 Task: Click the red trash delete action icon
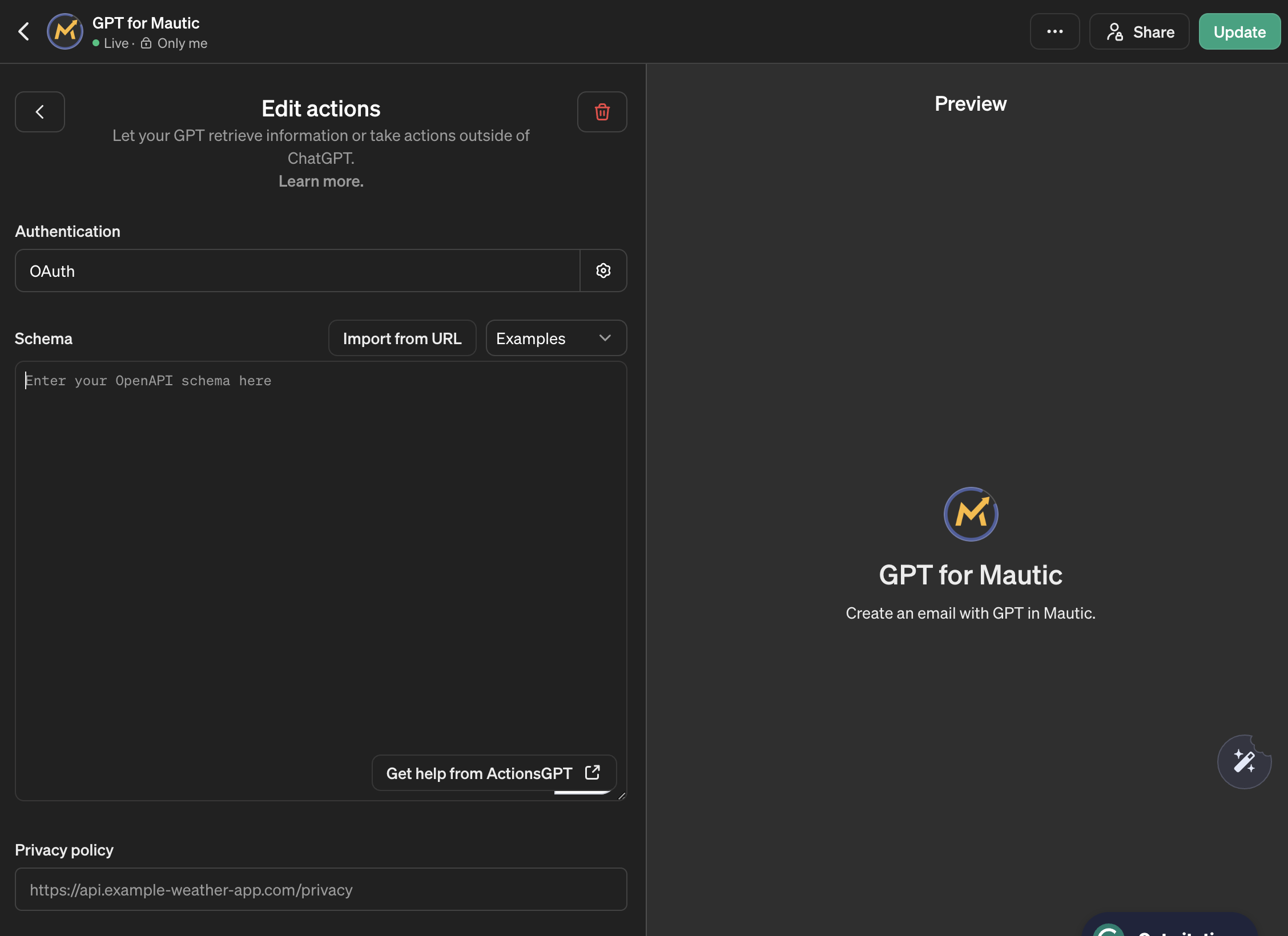pos(602,112)
